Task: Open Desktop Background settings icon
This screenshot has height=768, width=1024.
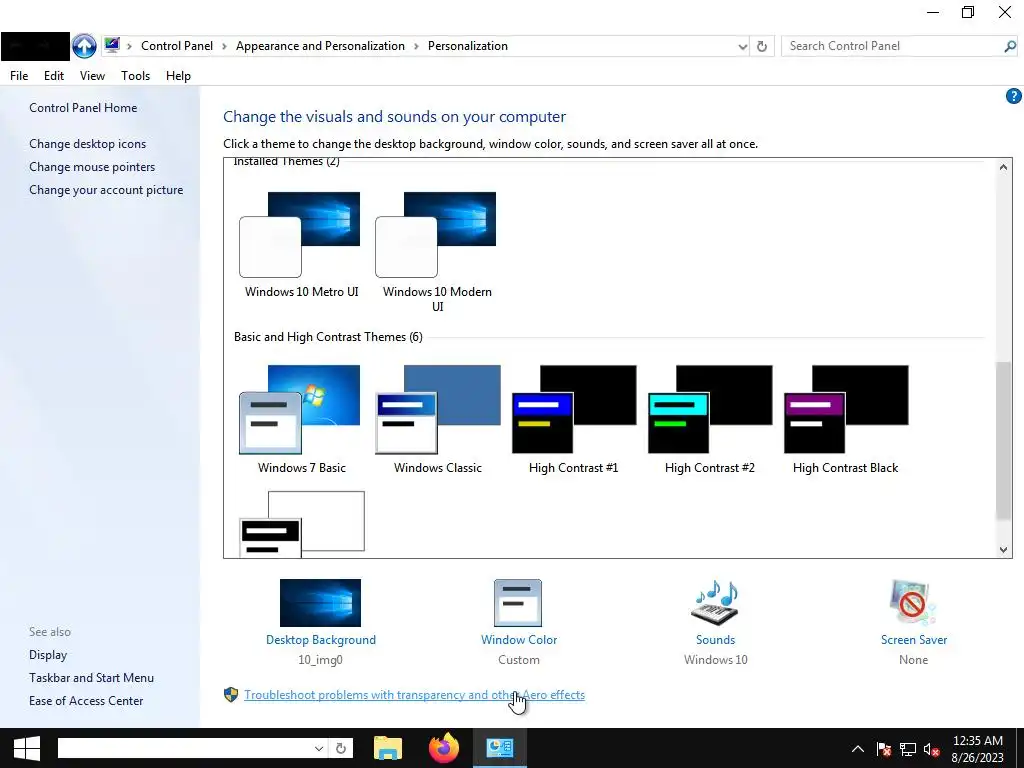Action: (x=320, y=603)
